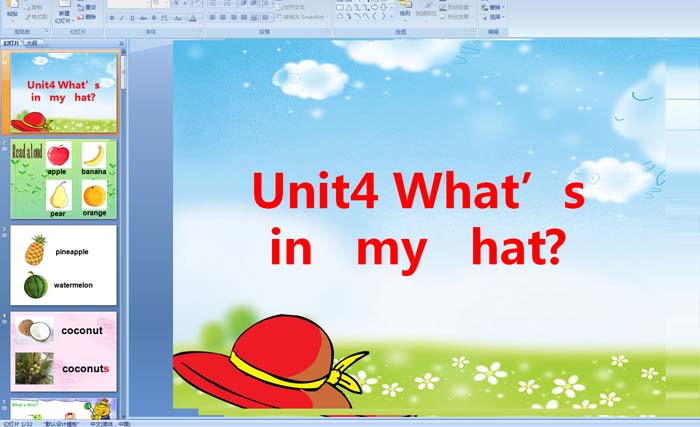Viewport: 700px width, 427px height.
Task: Click the Delete slide button
Action: click(87, 17)
